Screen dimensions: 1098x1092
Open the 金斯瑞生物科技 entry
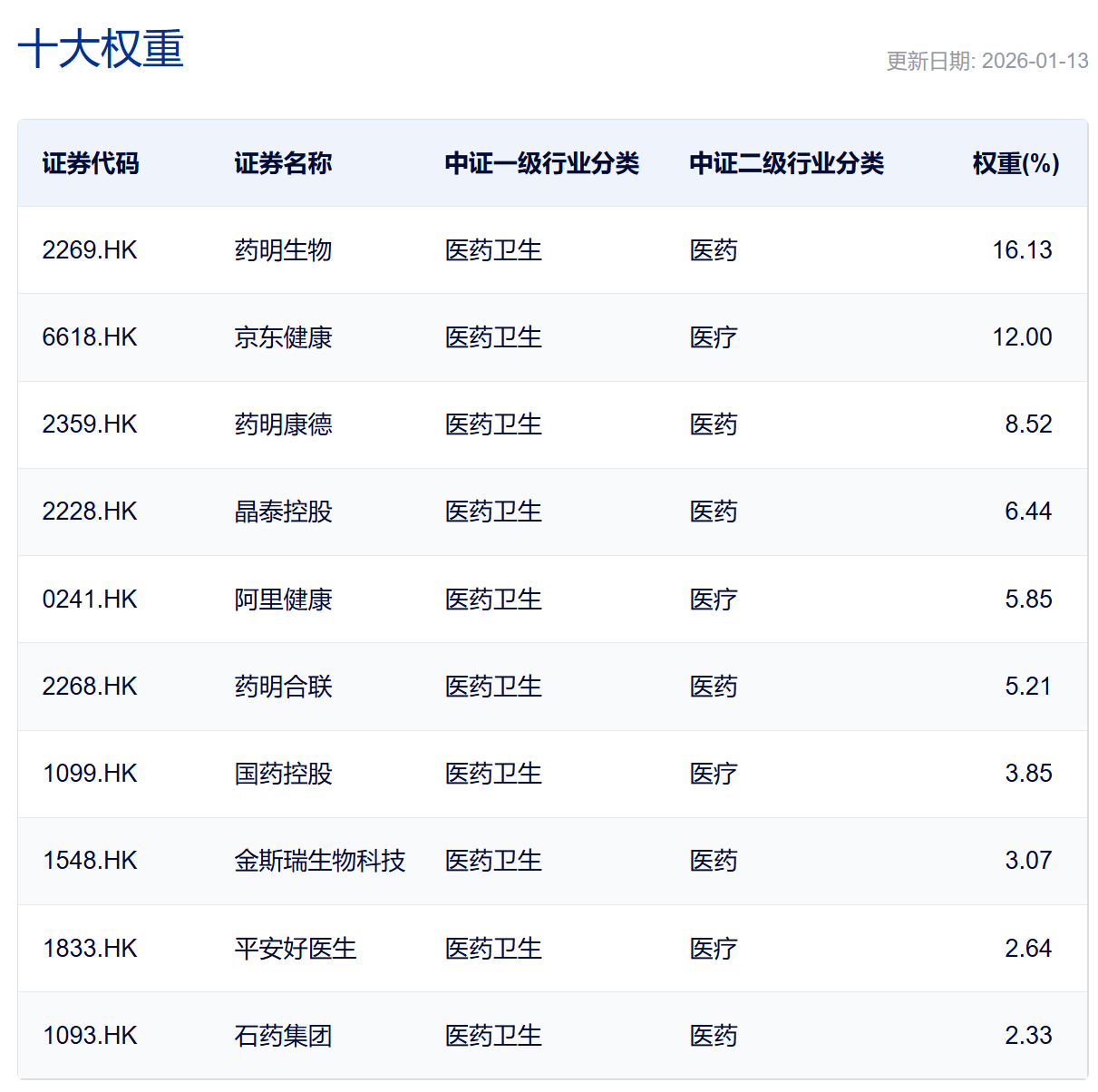click(321, 861)
